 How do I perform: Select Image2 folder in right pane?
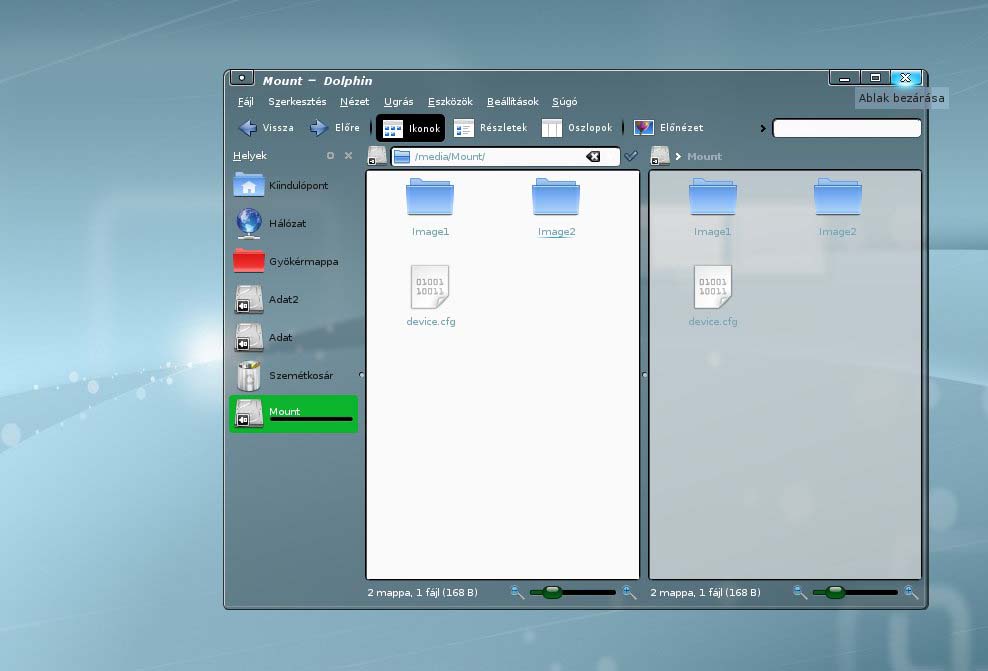(837, 207)
